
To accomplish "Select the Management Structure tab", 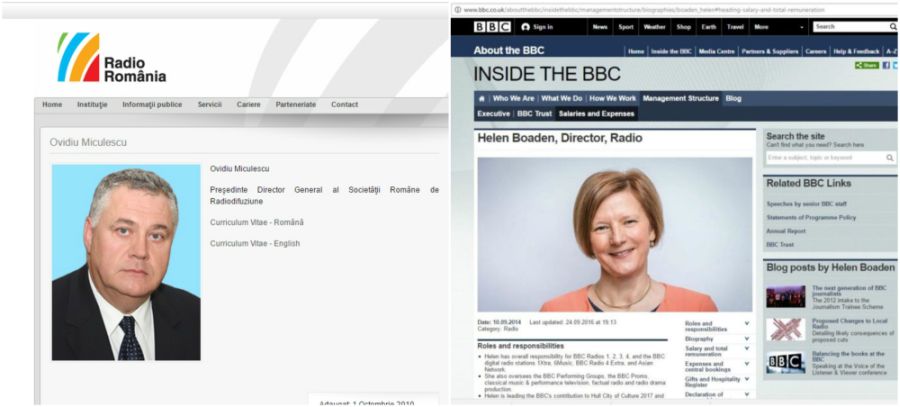I will point(681,99).
